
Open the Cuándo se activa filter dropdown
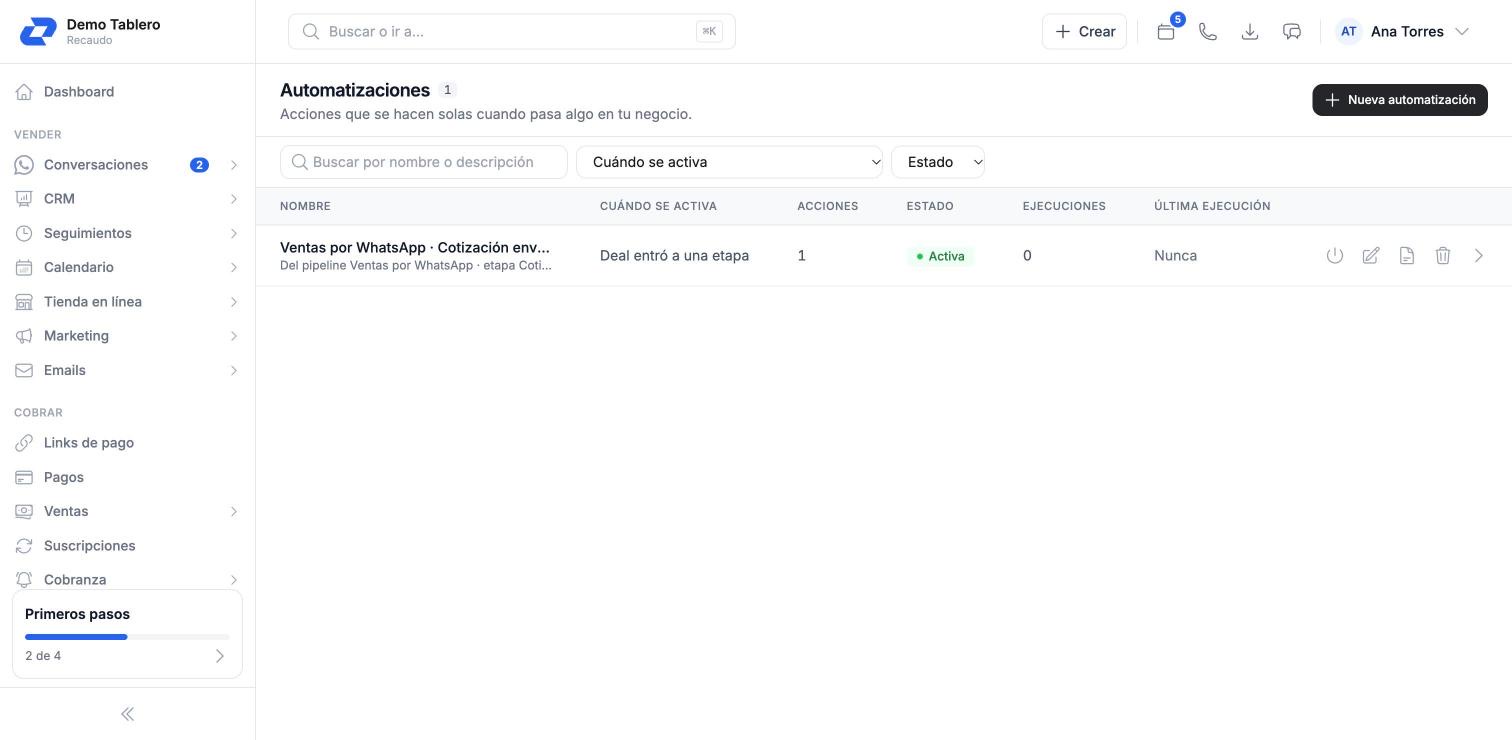coord(729,162)
